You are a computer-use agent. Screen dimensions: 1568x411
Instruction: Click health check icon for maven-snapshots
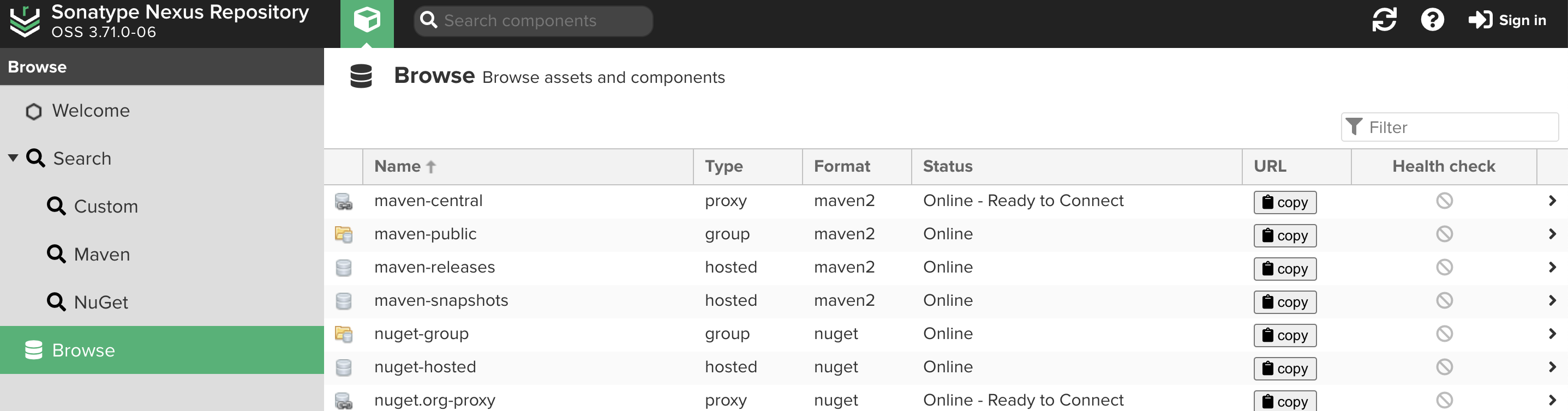point(1444,300)
